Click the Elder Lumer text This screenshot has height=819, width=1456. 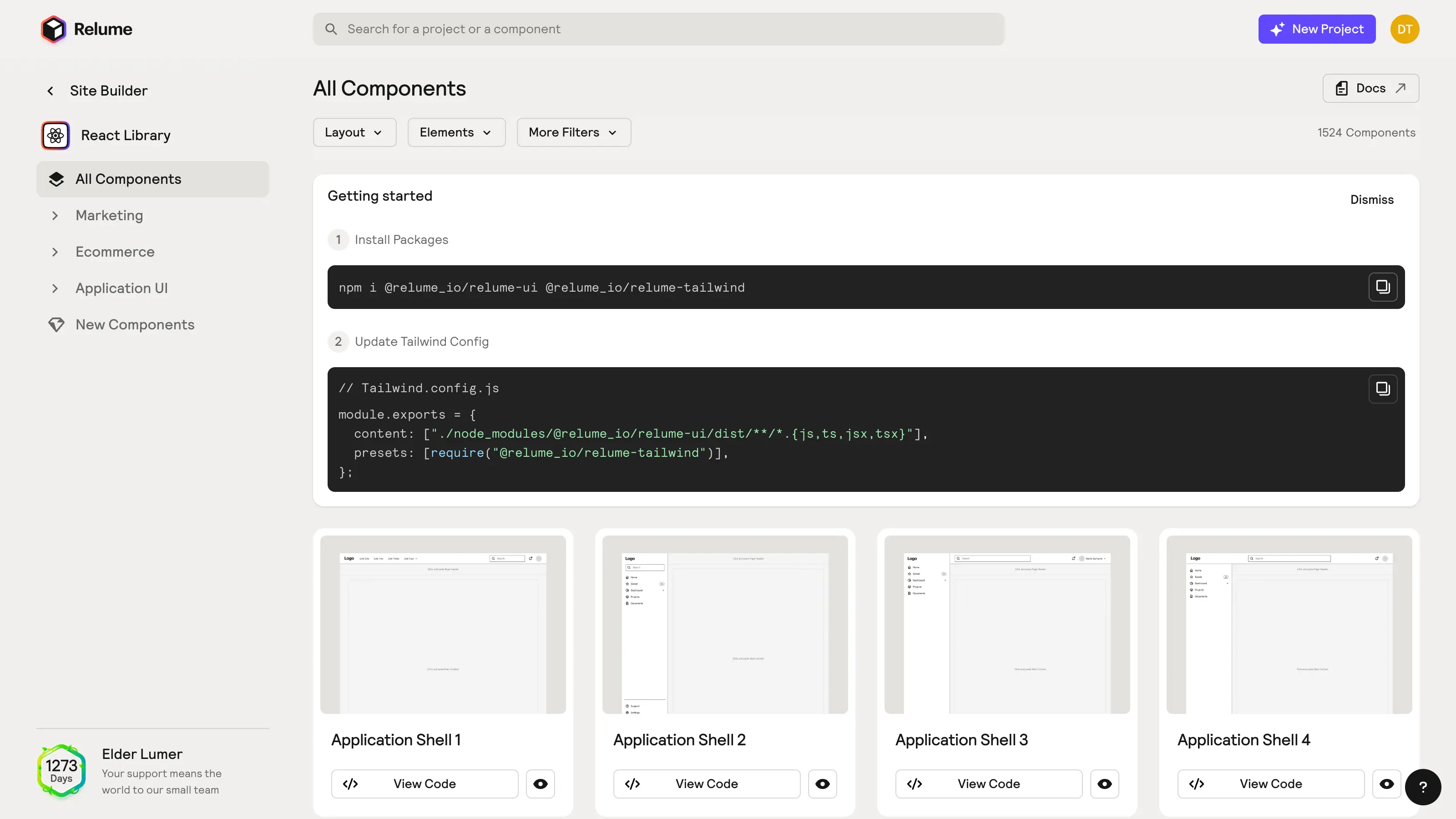click(142, 754)
